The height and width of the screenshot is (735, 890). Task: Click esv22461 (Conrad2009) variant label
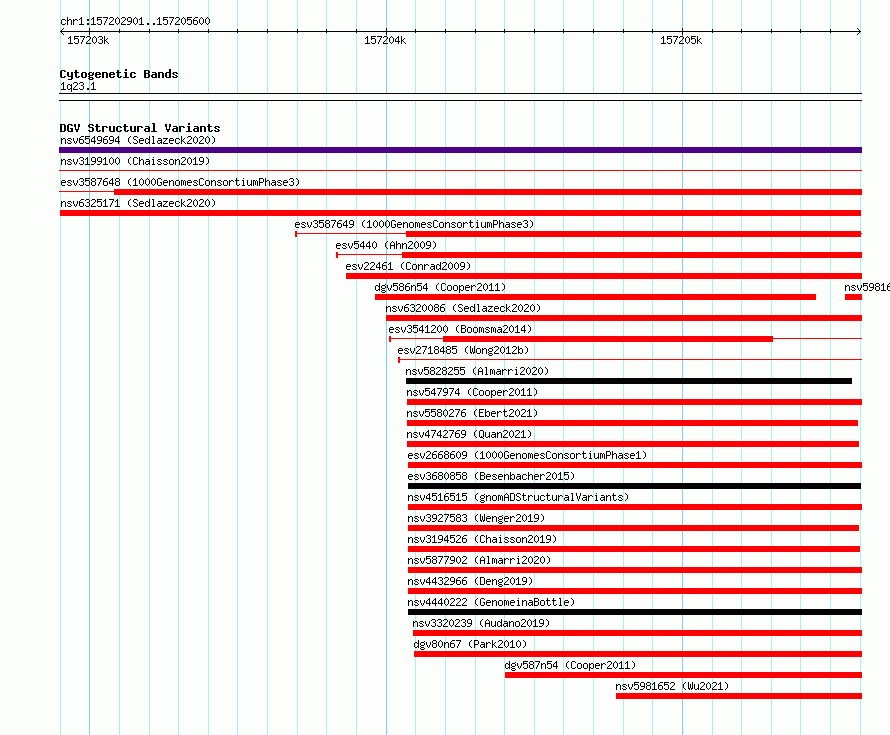click(x=408, y=266)
